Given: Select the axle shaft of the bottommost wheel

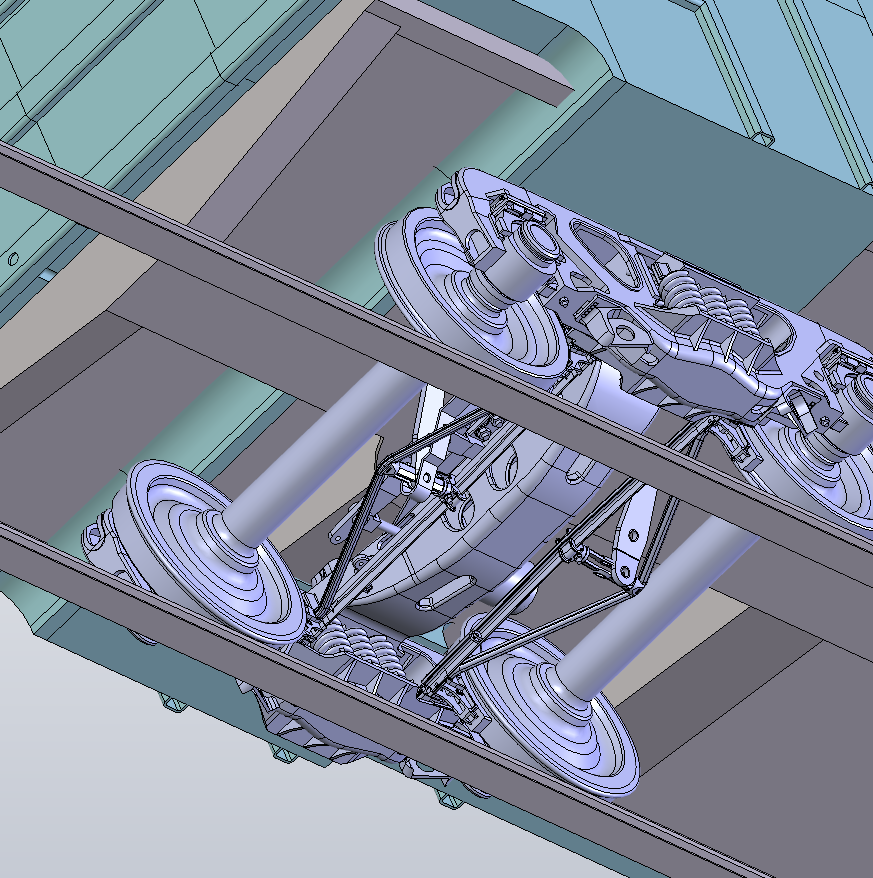Looking at the screenshot, I should tap(658, 608).
